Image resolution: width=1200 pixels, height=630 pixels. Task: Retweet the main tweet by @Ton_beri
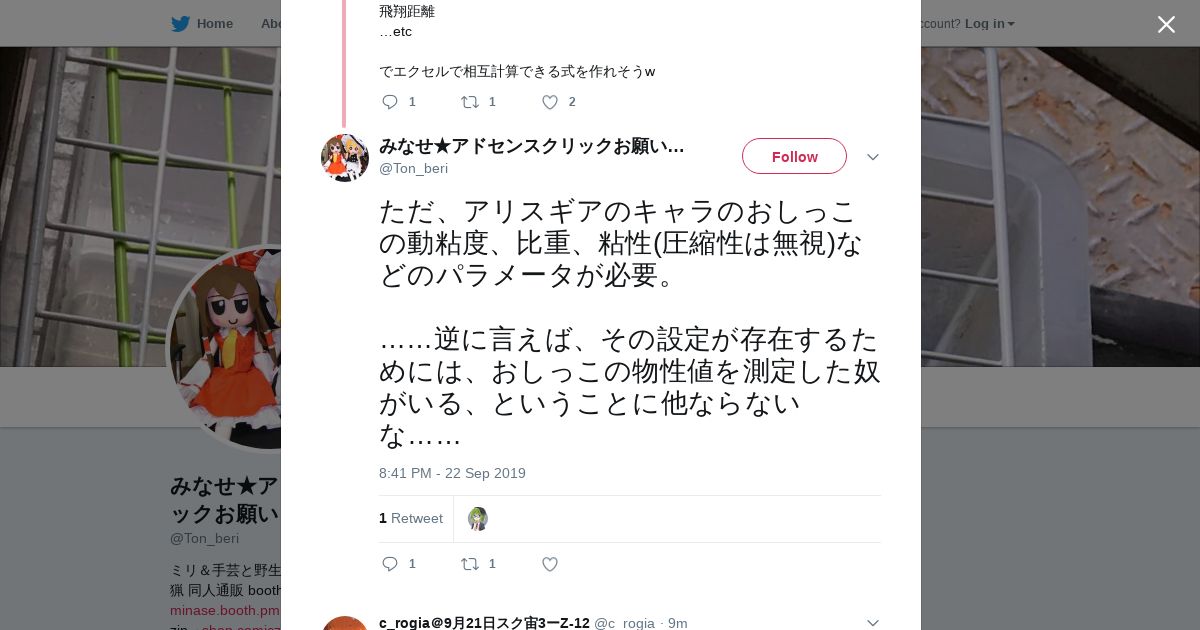pos(470,564)
